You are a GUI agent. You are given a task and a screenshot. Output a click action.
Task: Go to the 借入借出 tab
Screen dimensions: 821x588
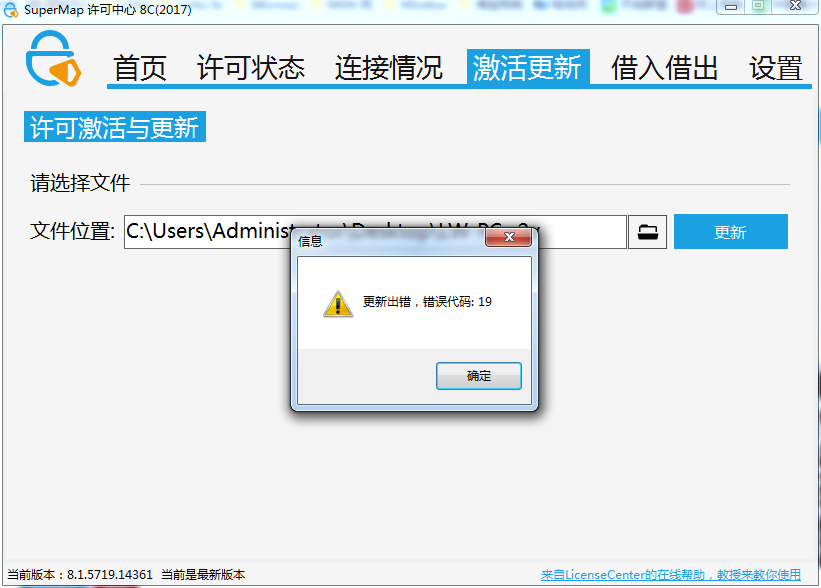(x=664, y=68)
